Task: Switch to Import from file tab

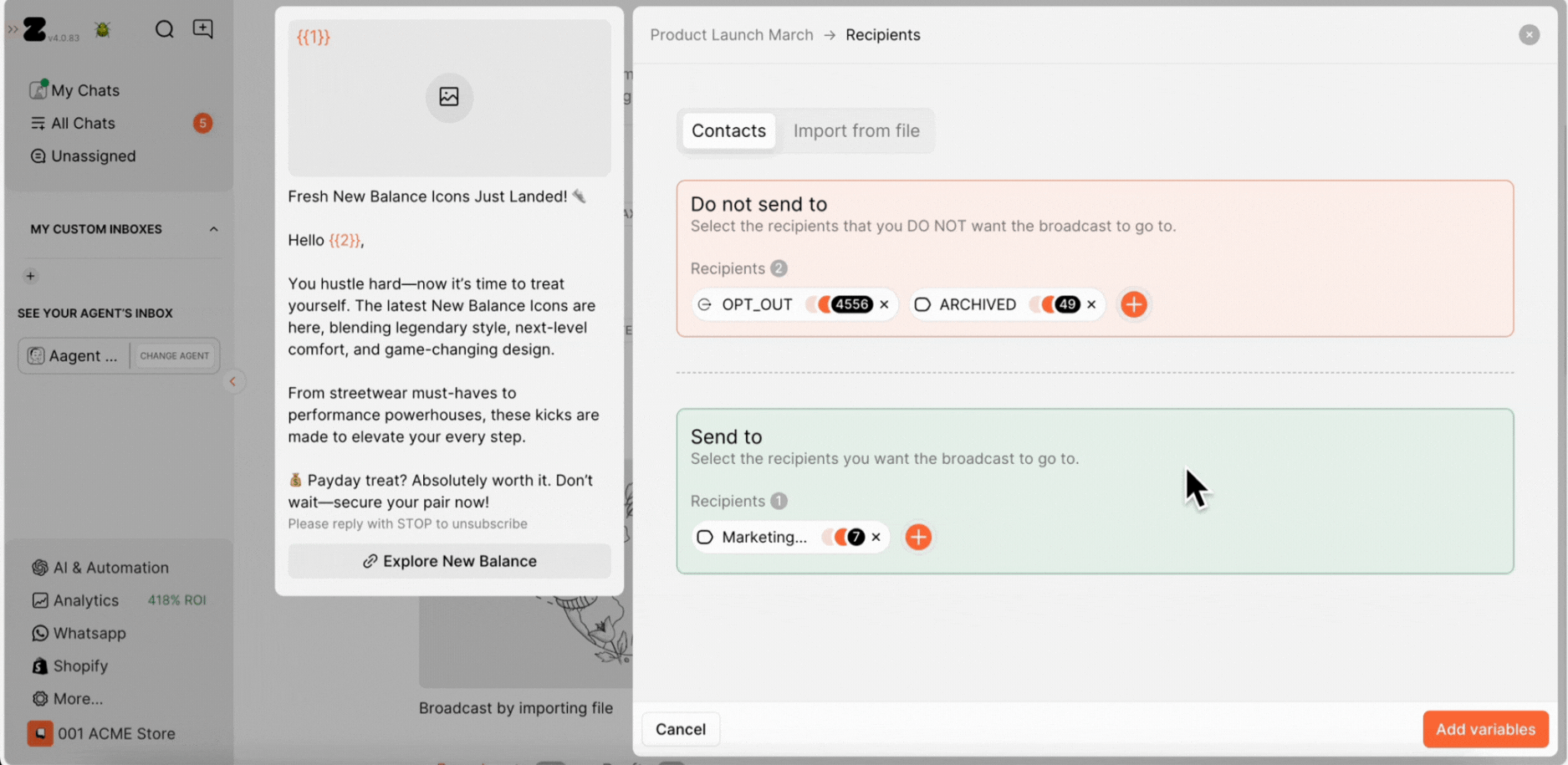Action: point(856,130)
